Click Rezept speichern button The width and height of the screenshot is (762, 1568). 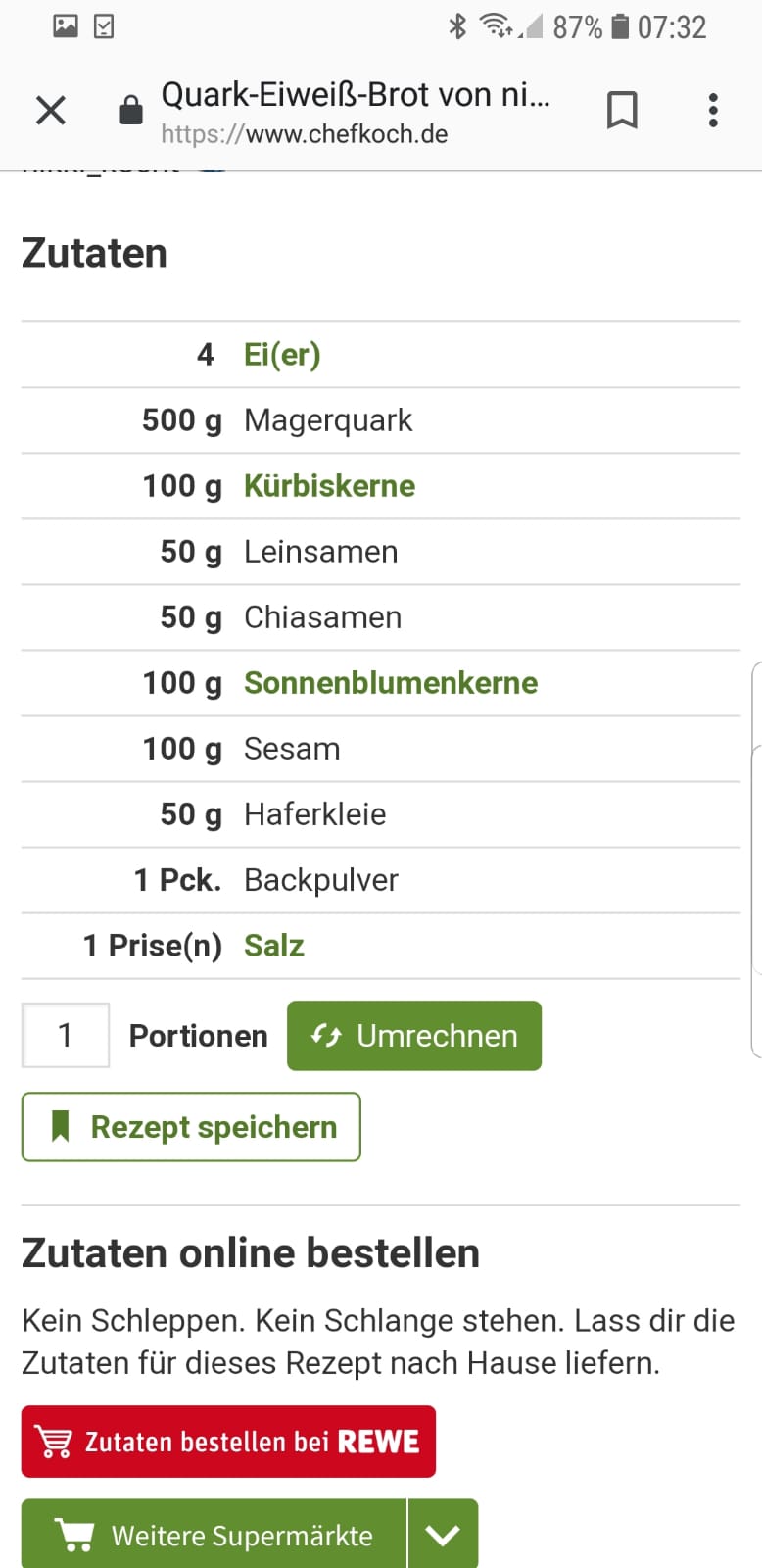click(192, 1127)
